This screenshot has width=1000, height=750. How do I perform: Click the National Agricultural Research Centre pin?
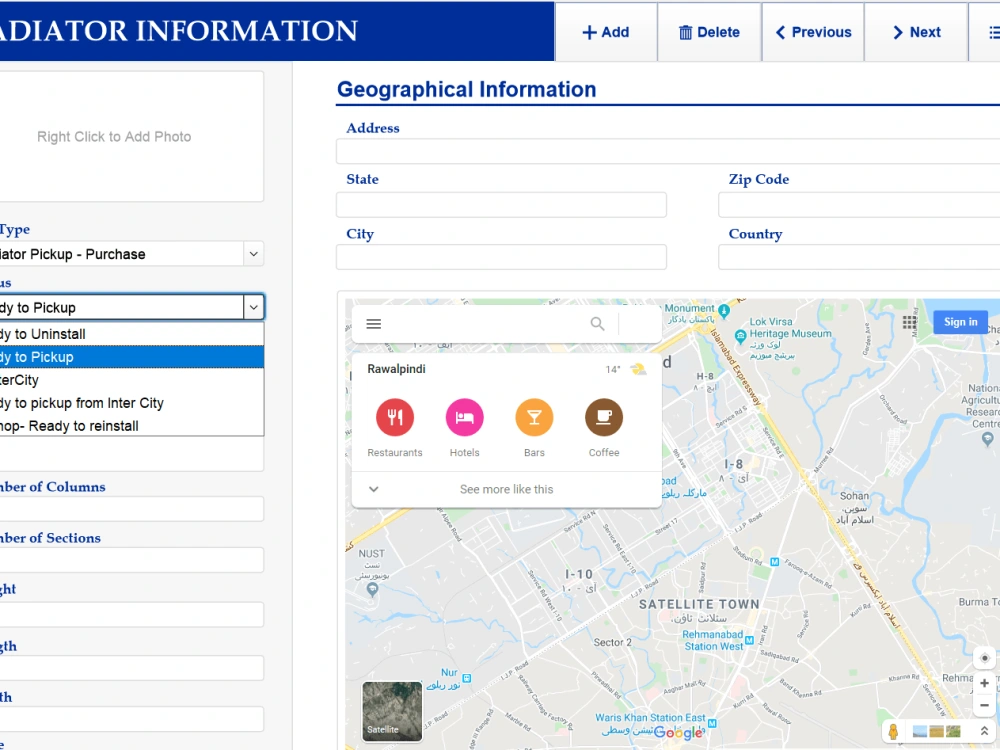click(x=988, y=438)
